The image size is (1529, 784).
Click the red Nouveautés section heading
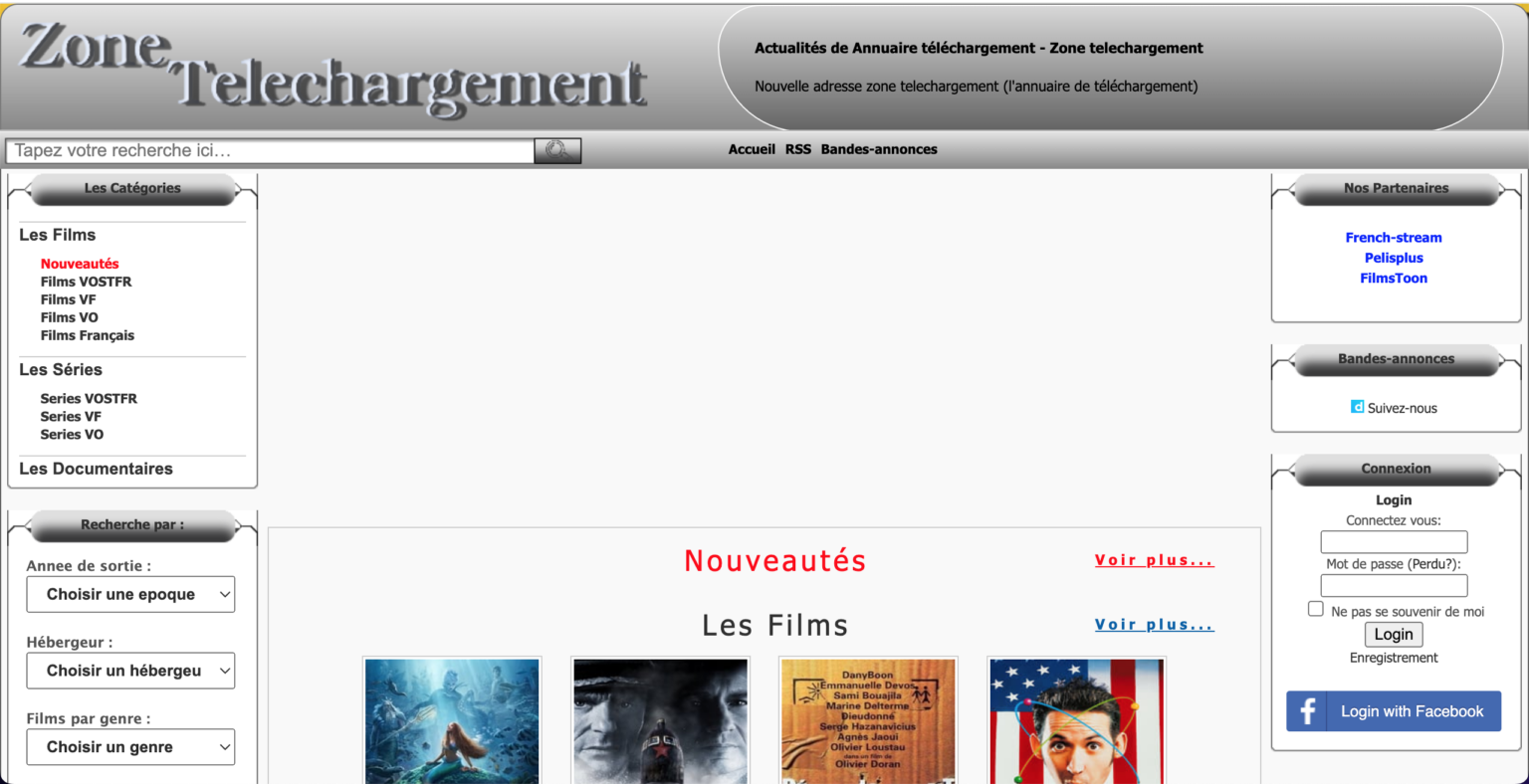coord(774,561)
